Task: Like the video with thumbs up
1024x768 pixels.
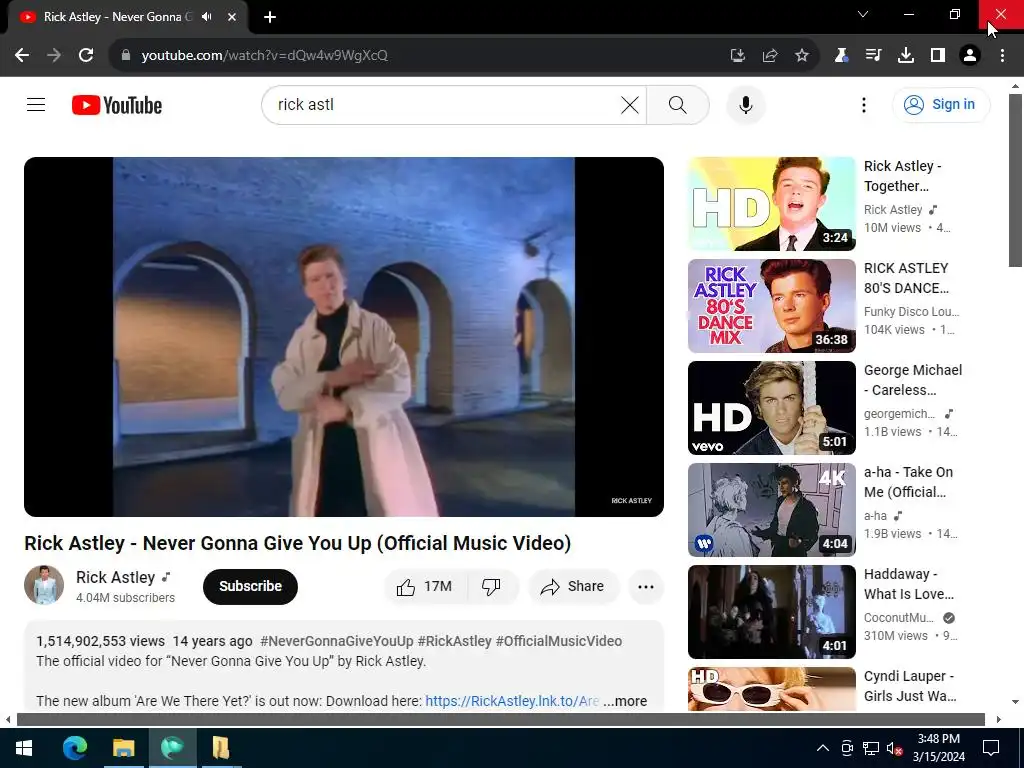Action: [x=425, y=586]
